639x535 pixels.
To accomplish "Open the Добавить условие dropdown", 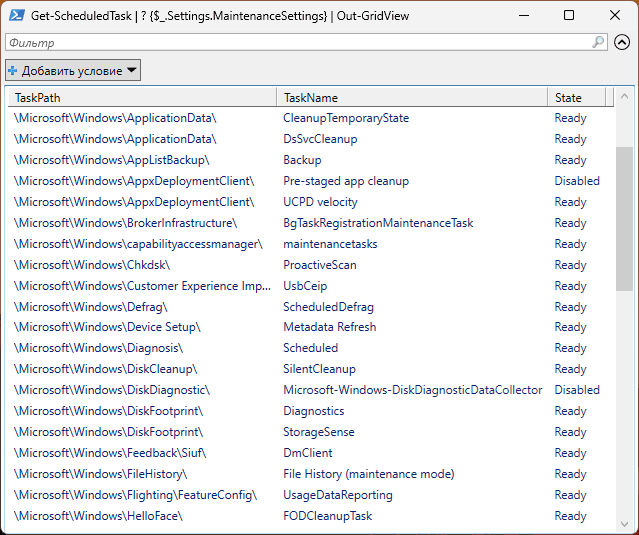I will pyautogui.click(x=73, y=70).
